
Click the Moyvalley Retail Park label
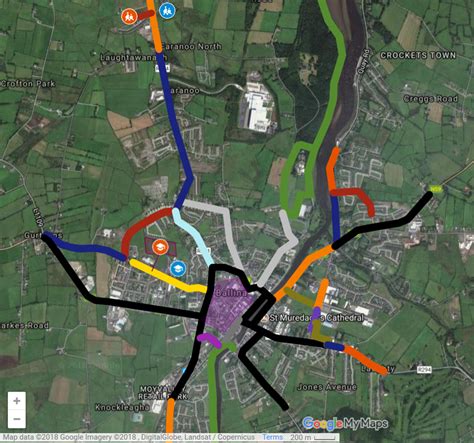(x=163, y=393)
